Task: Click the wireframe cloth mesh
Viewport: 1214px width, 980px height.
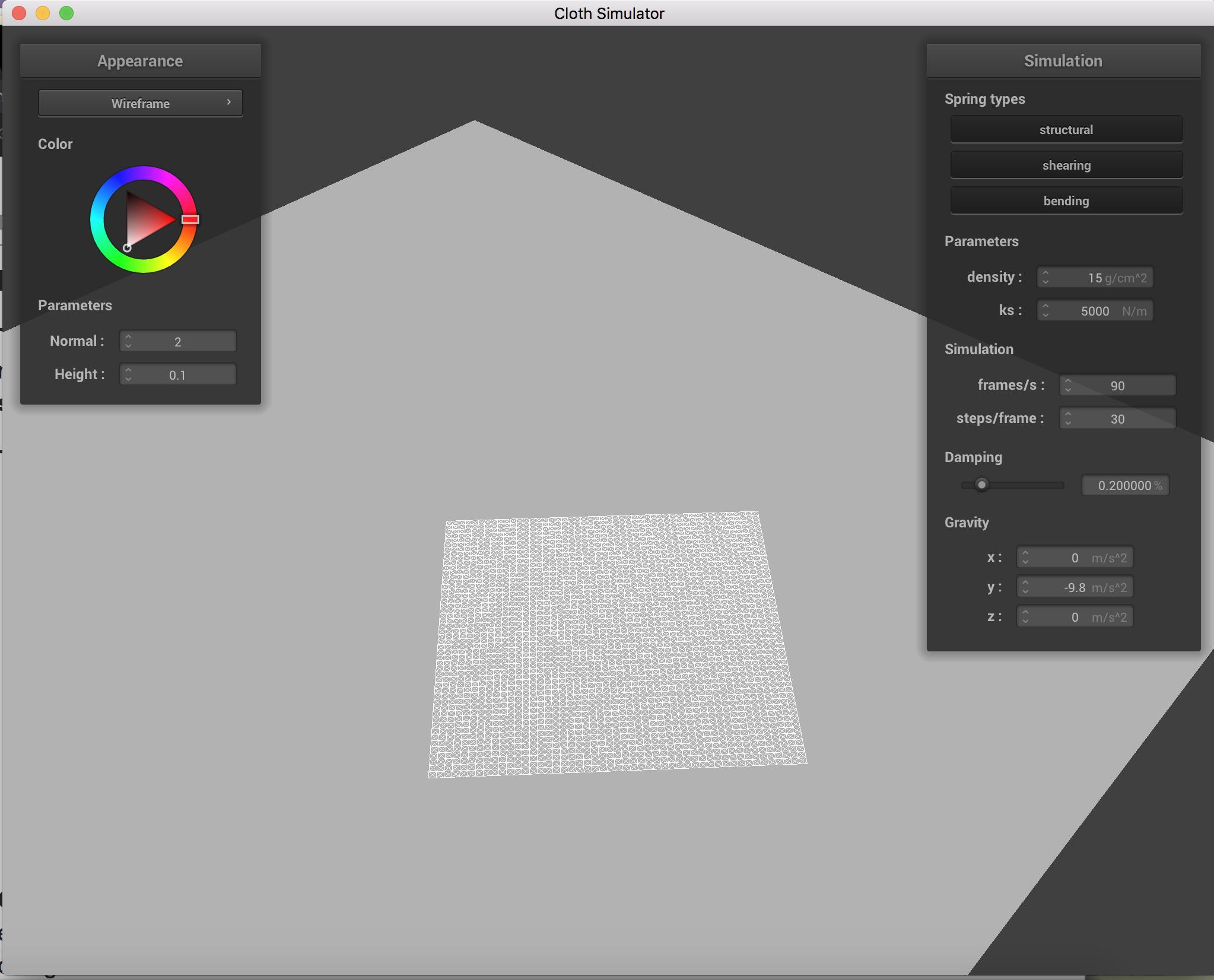Action: (616, 644)
